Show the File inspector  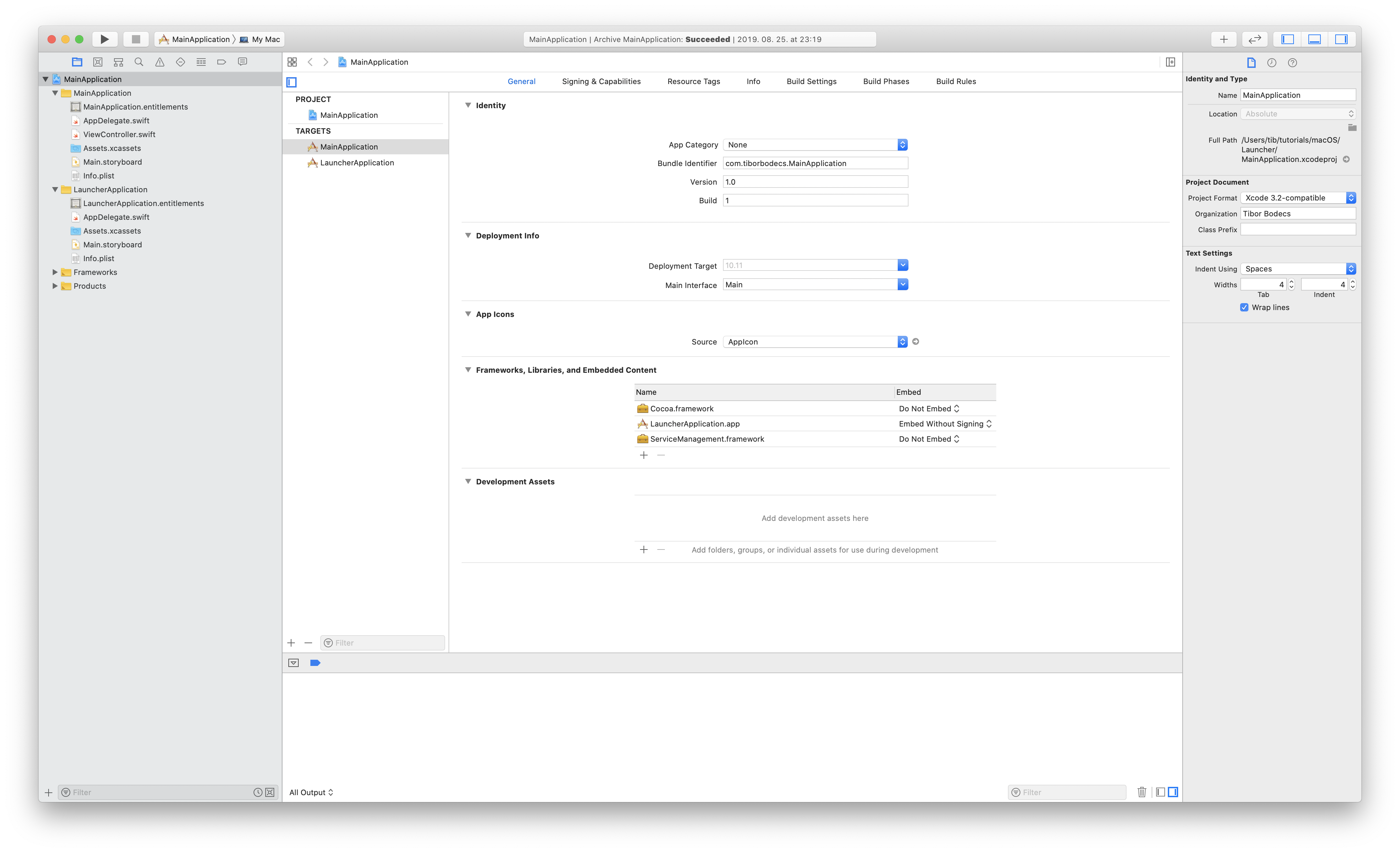1251,62
